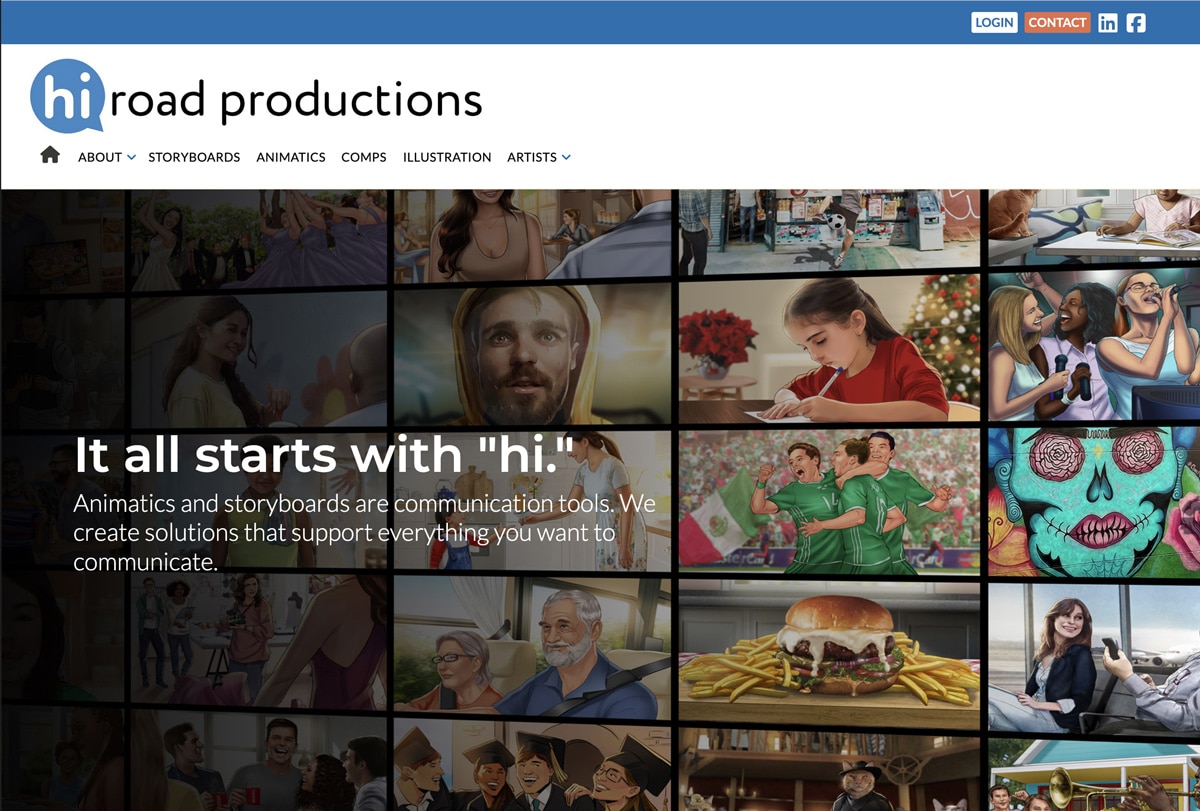The width and height of the screenshot is (1200, 811).
Task: Open the STORYBOARDS menu item
Action: coord(194,157)
